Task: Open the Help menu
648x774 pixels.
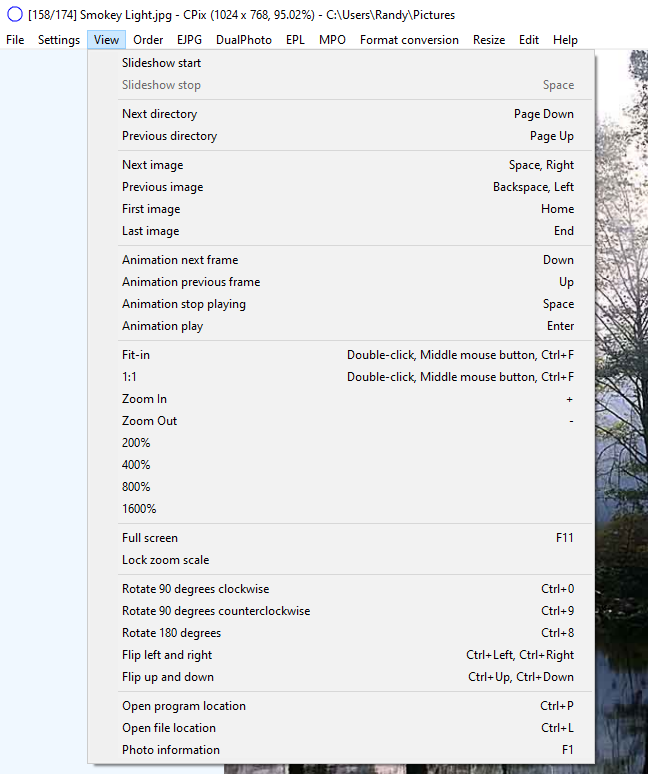Action: (565, 40)
